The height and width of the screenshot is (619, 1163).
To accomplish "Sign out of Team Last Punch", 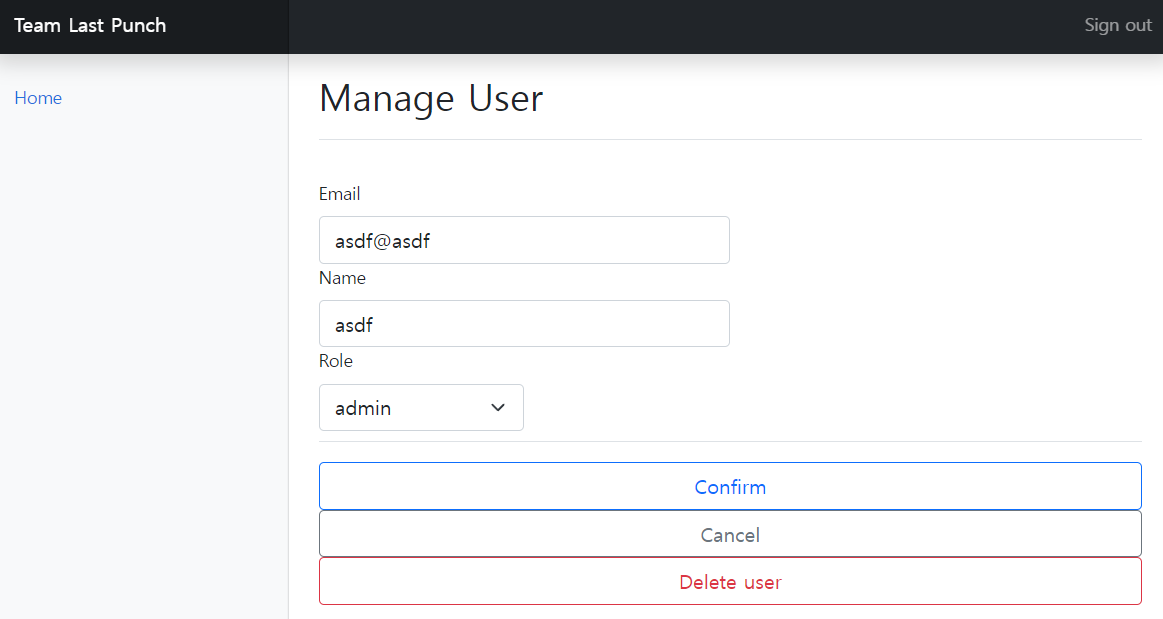I will (1117, 25).
